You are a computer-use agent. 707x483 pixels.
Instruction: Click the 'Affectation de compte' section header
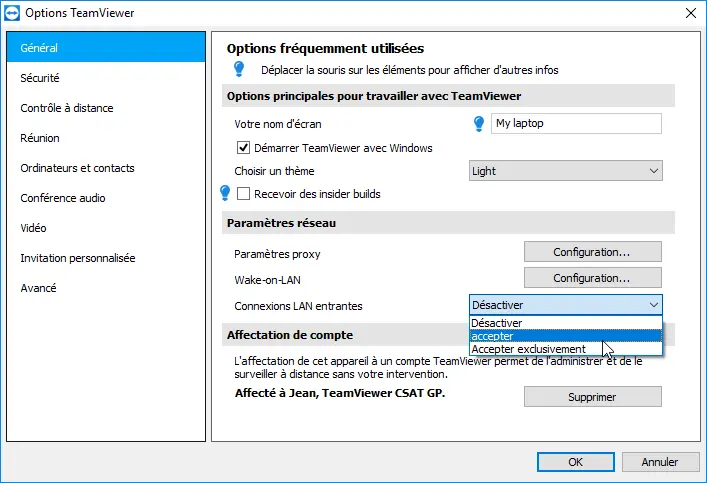(290, 335)
